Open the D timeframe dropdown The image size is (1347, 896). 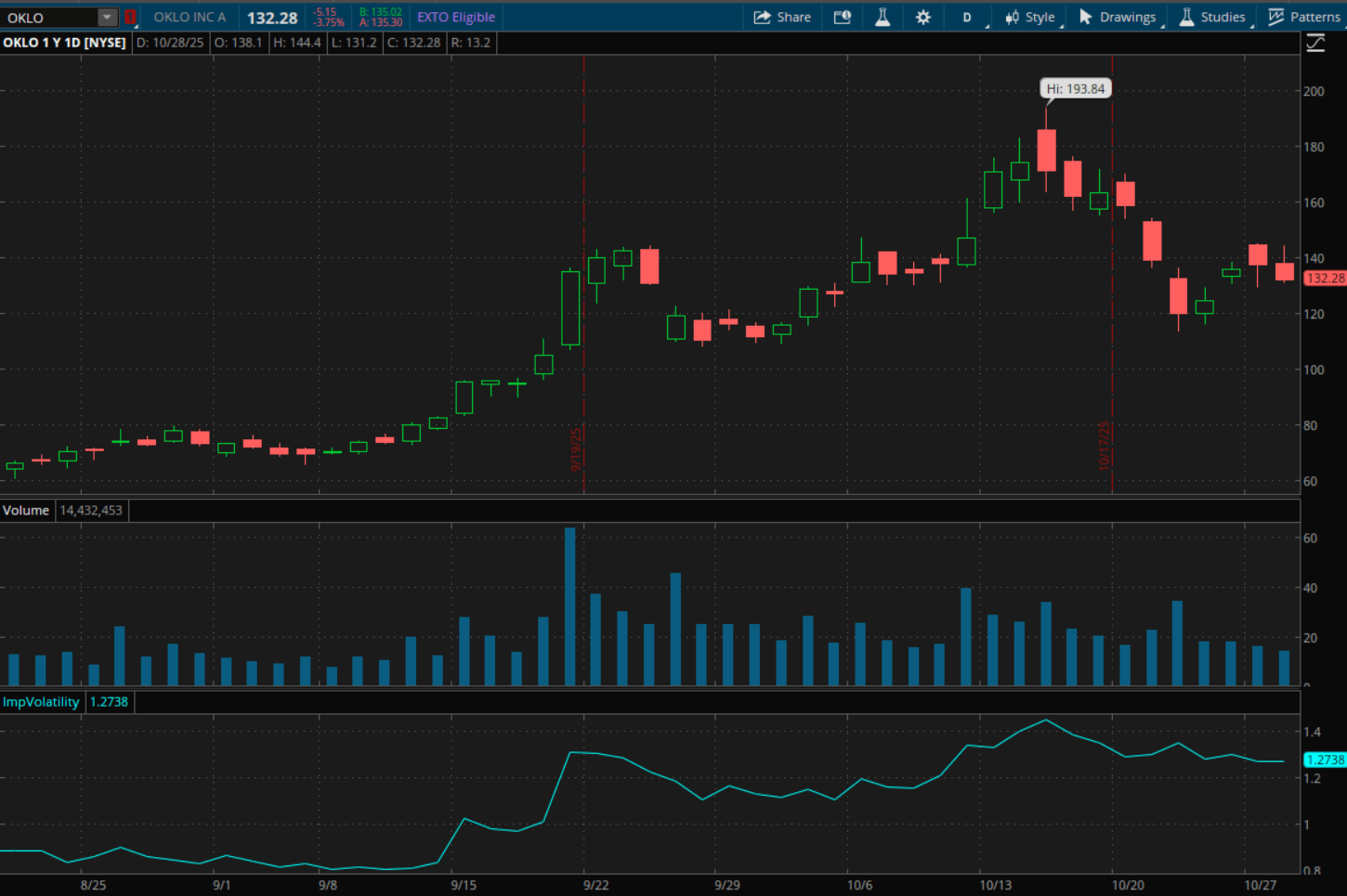[966, 17]
